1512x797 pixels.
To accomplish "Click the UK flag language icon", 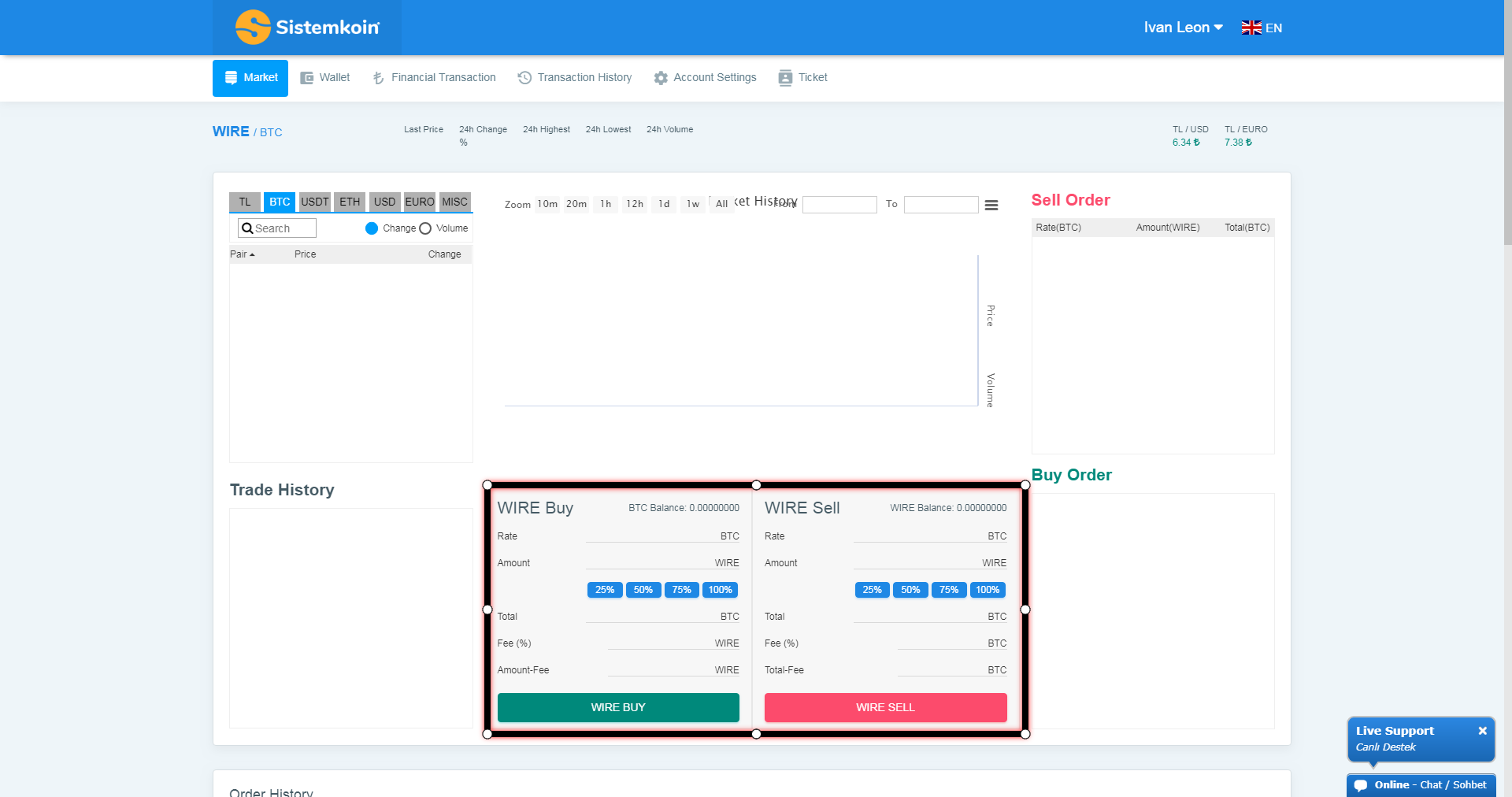I will [1251, 28].
